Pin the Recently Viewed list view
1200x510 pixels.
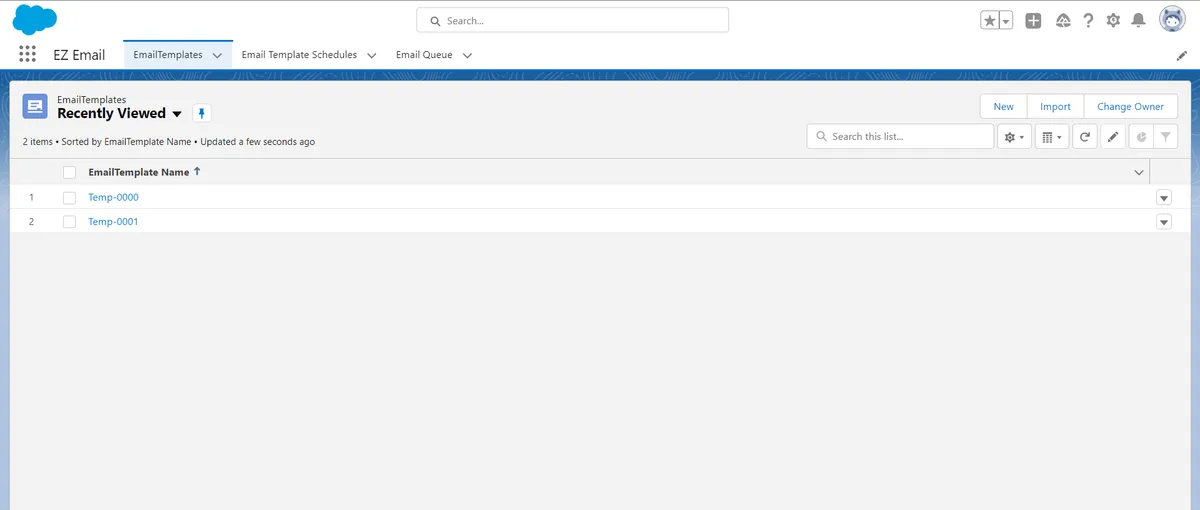(x=201, y=113)
